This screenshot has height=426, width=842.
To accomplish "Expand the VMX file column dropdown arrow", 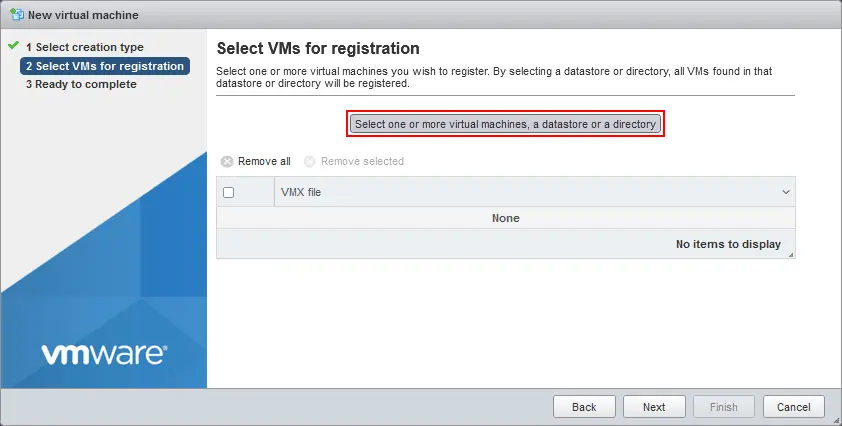I will (786, 192).
